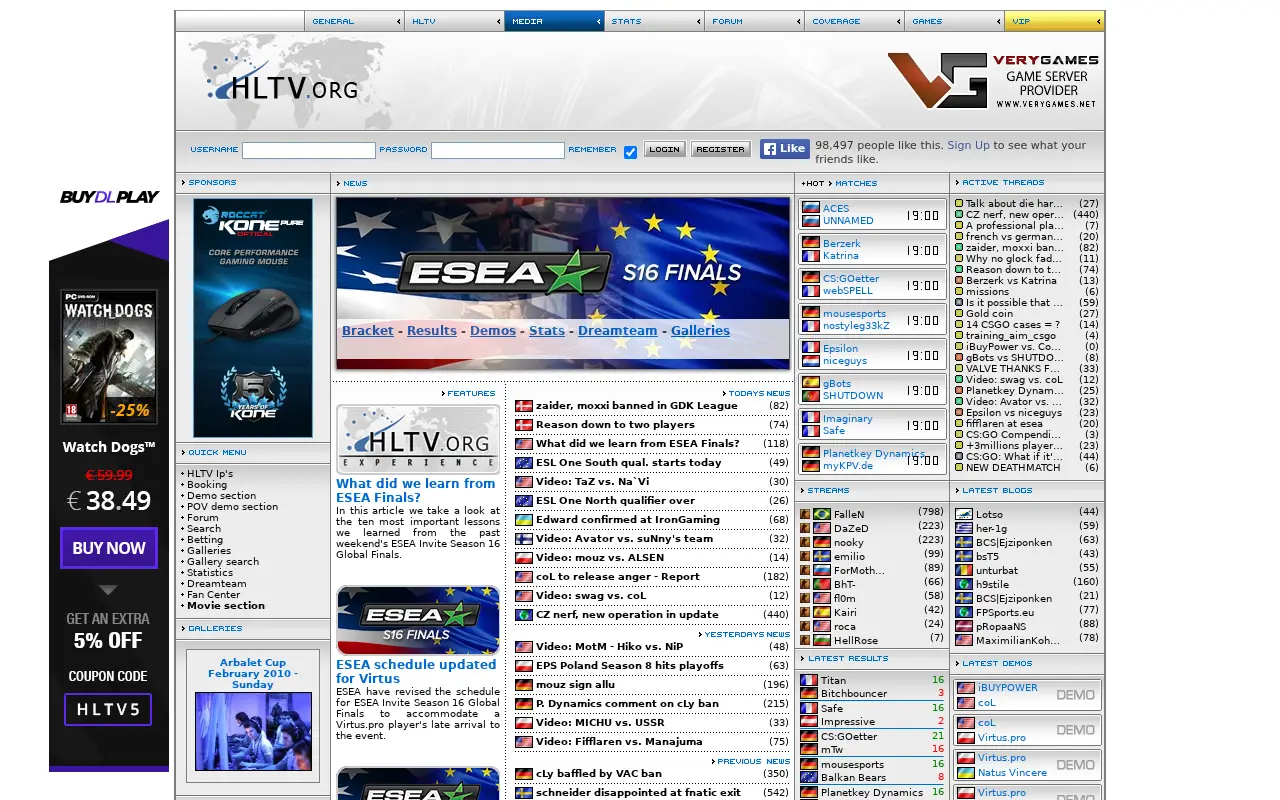Image resolution: width=1280 pixels, height=800 pixels.
Task: Open the DEMO icon for iBUYPOWER vs coL
Action: tap(1076, 695)
